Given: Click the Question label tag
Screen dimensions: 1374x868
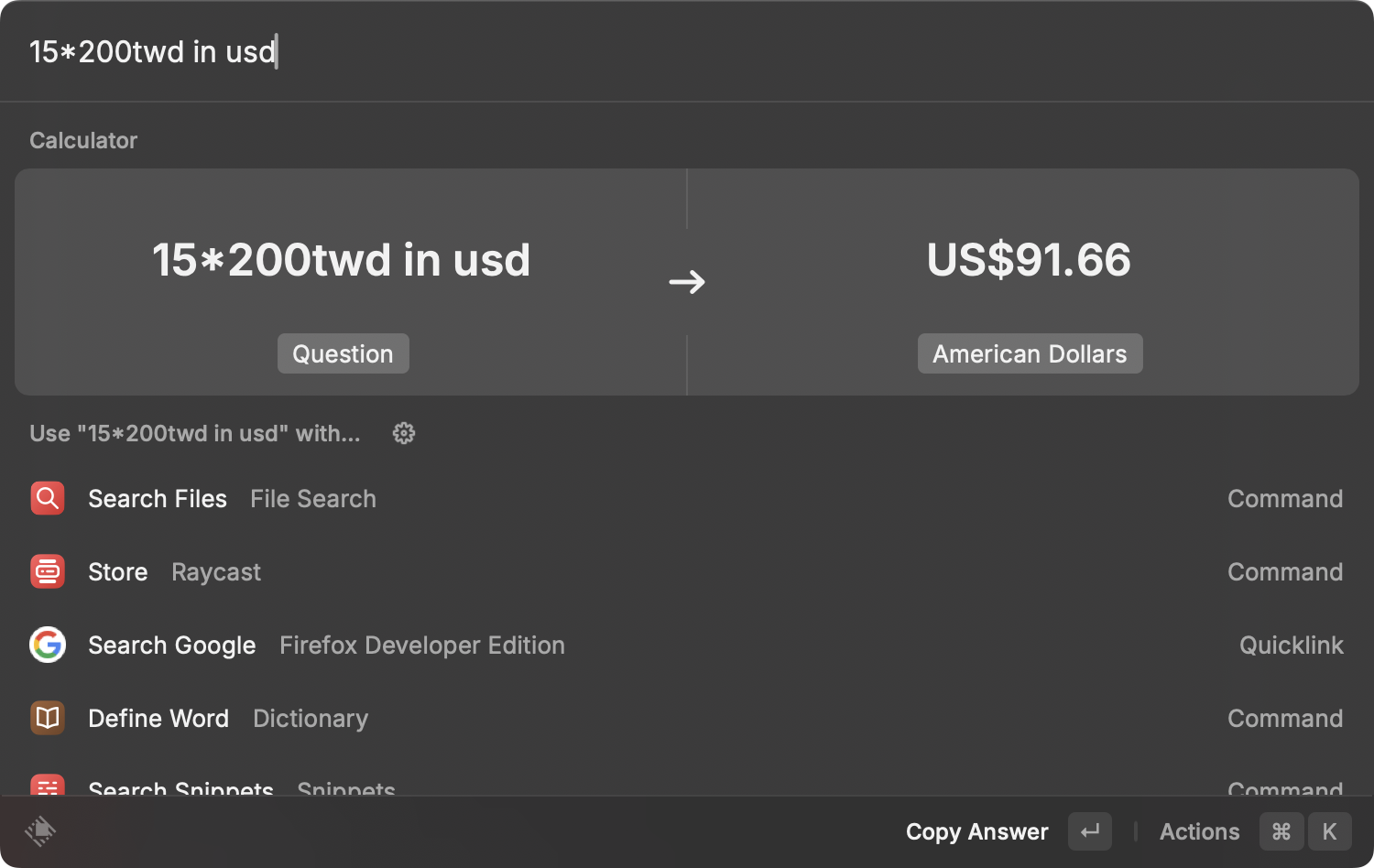Looking at the screenshot, I should pos(343,353).
